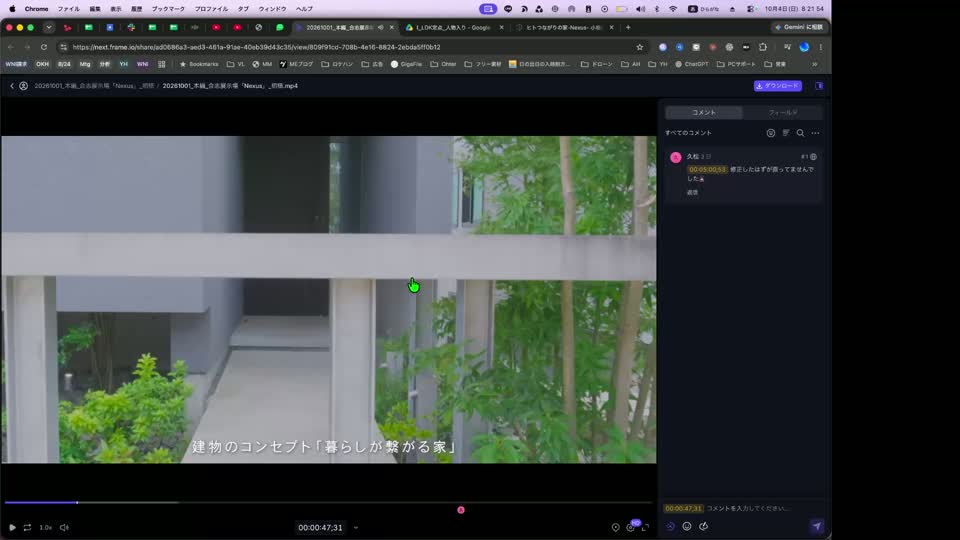The image size is (960, 540).
Task: Open the parent folder breadcrumb
Action: [x=94, y=86]
